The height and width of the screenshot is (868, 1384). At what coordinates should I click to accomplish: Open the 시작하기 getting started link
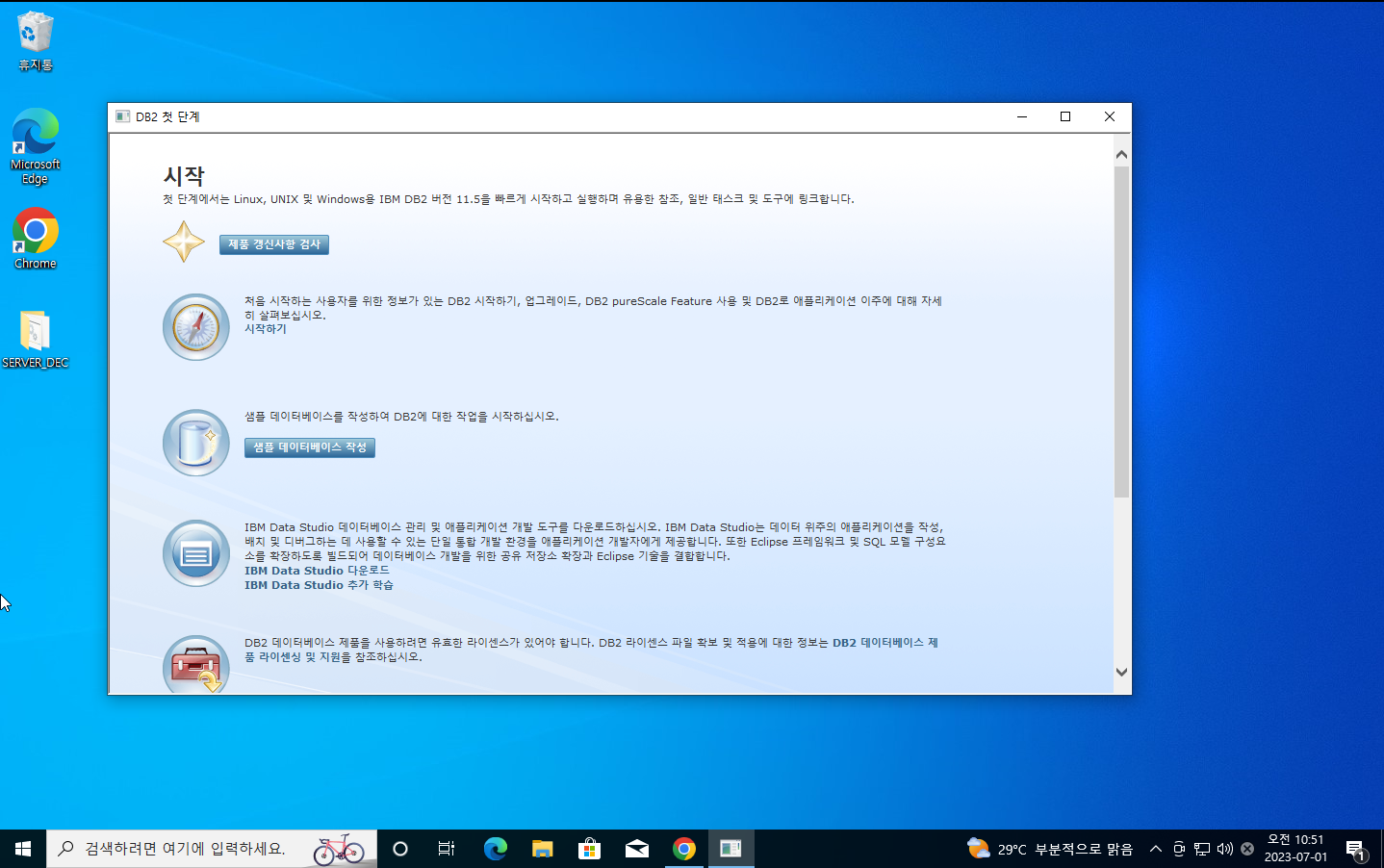(266, 329)
